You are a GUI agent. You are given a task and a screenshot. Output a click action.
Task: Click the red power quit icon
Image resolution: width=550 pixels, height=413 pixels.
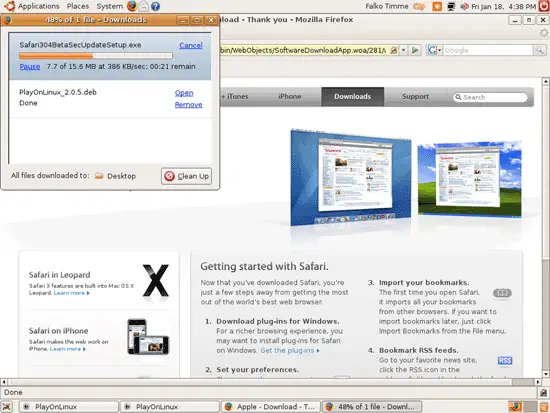click(544, 6)
